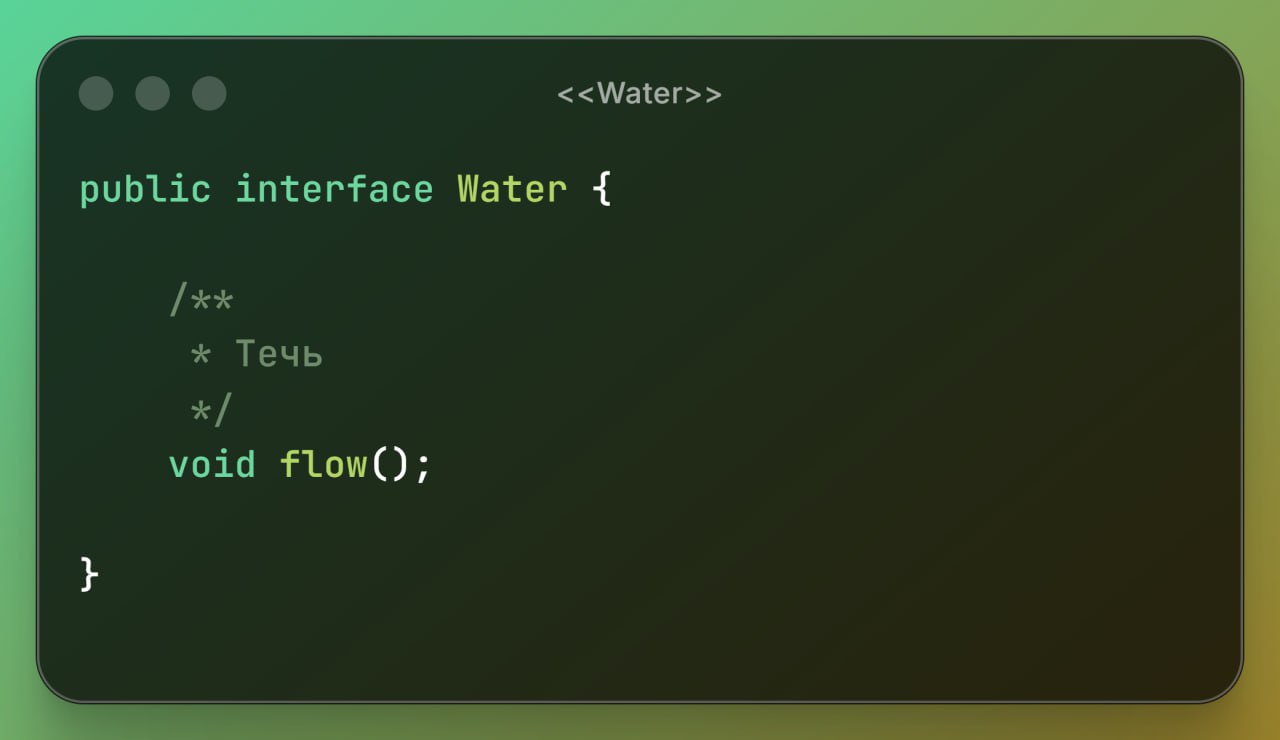Click the opening parenthesis after flow
The width and height of the screenshot is (1280, 740).
pos(380,464)
